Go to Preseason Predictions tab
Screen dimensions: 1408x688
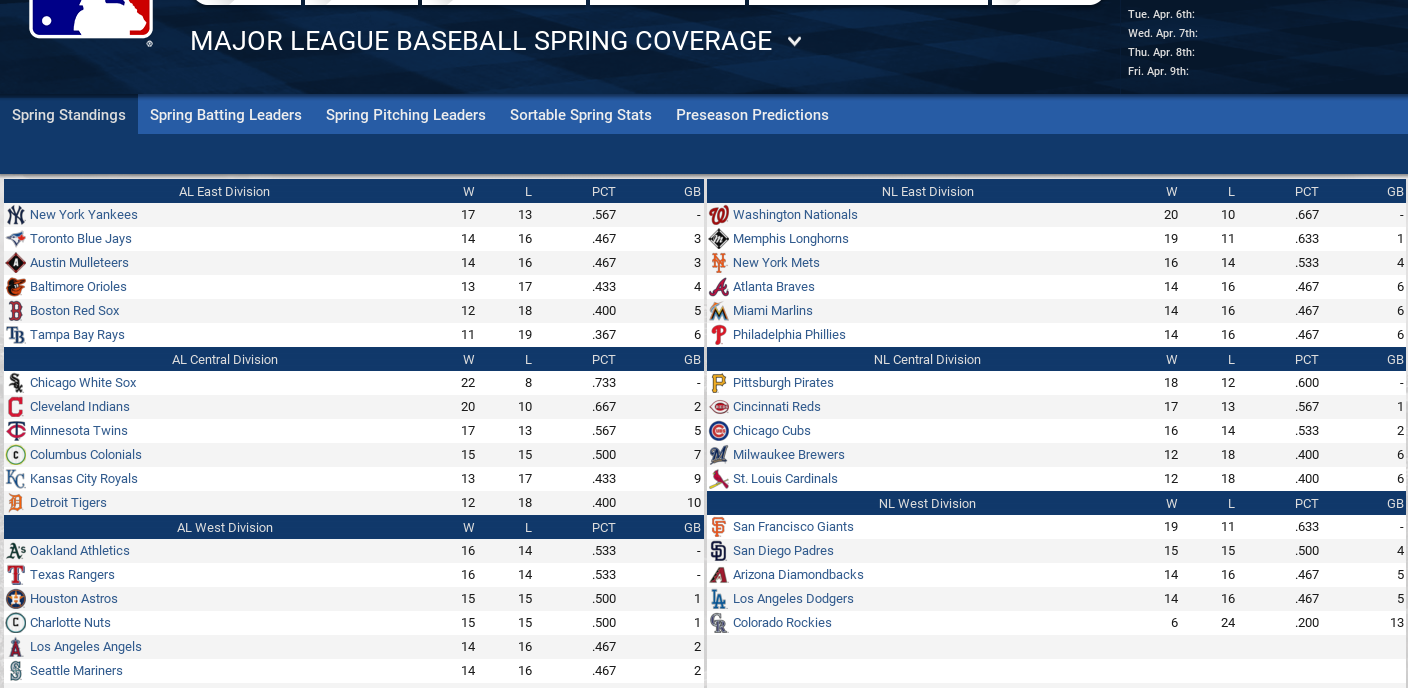pos(752,115)
